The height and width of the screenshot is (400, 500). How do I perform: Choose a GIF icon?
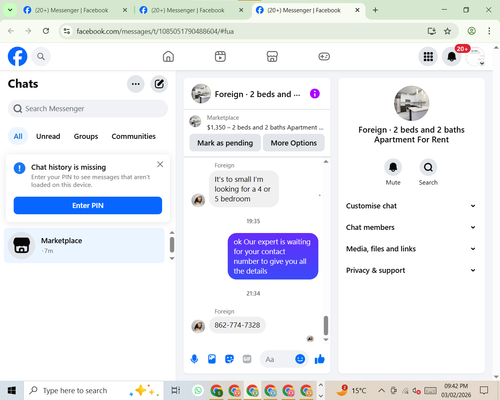(247, 359)
